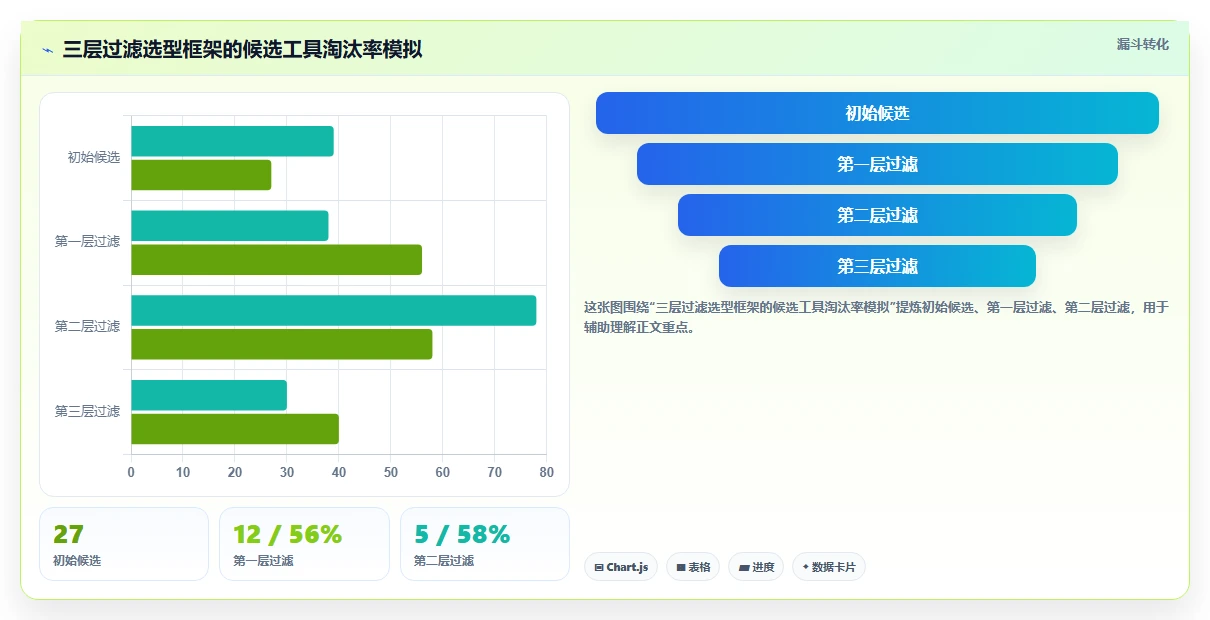Image resolution: width=1210 pixels, height=620 pixels.
Task: Click the green bar for 初始候选
Action: point(201,175)
